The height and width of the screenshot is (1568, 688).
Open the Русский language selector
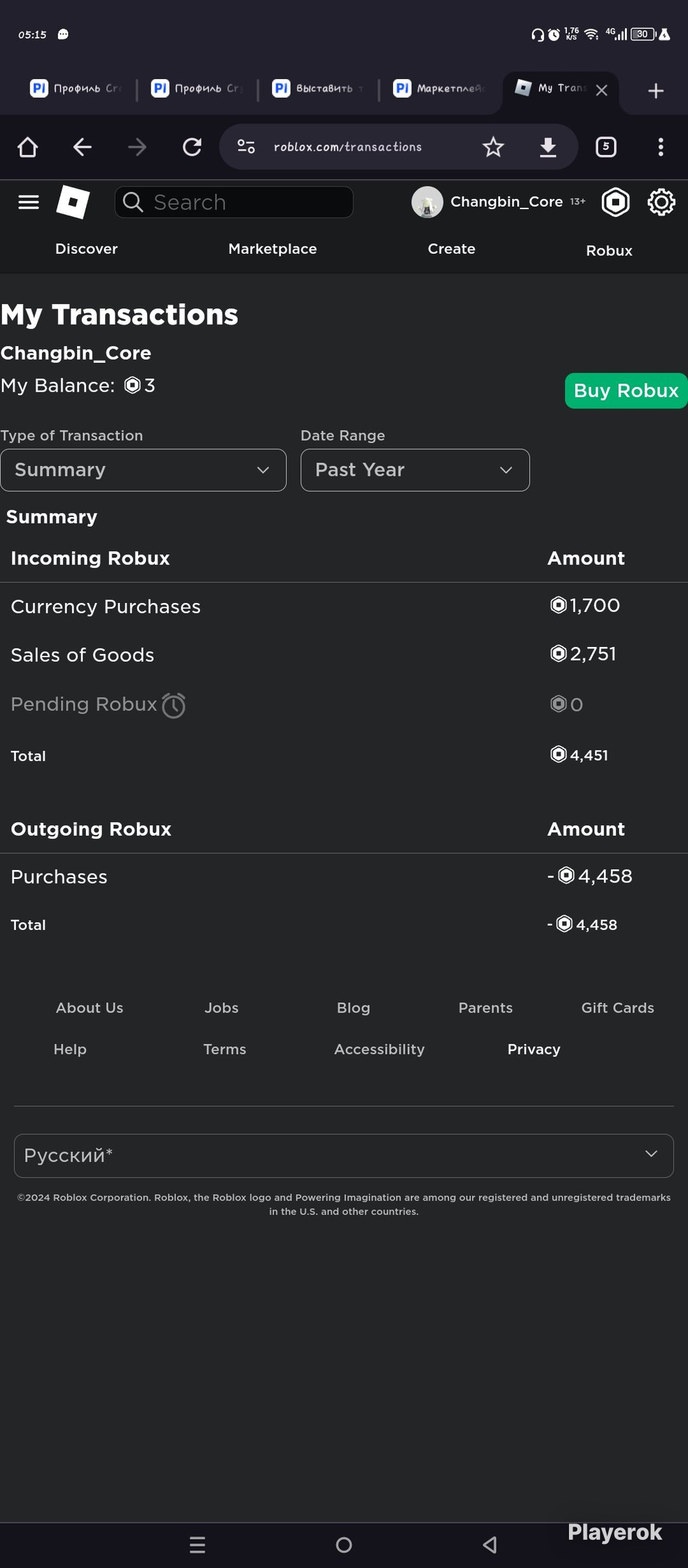point(343,1156)
